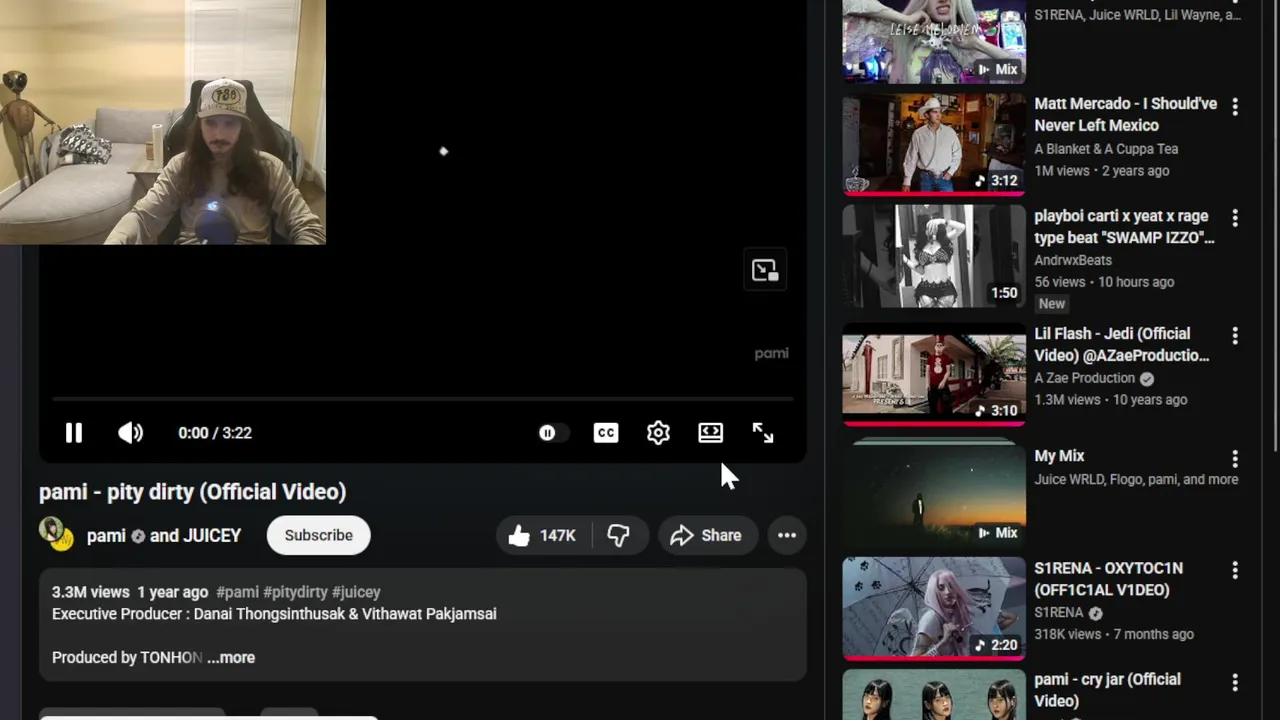The width and height of the screenshot is (1280, 720).
Task: Enter full screen mode
Action: [x=763, y=433]
